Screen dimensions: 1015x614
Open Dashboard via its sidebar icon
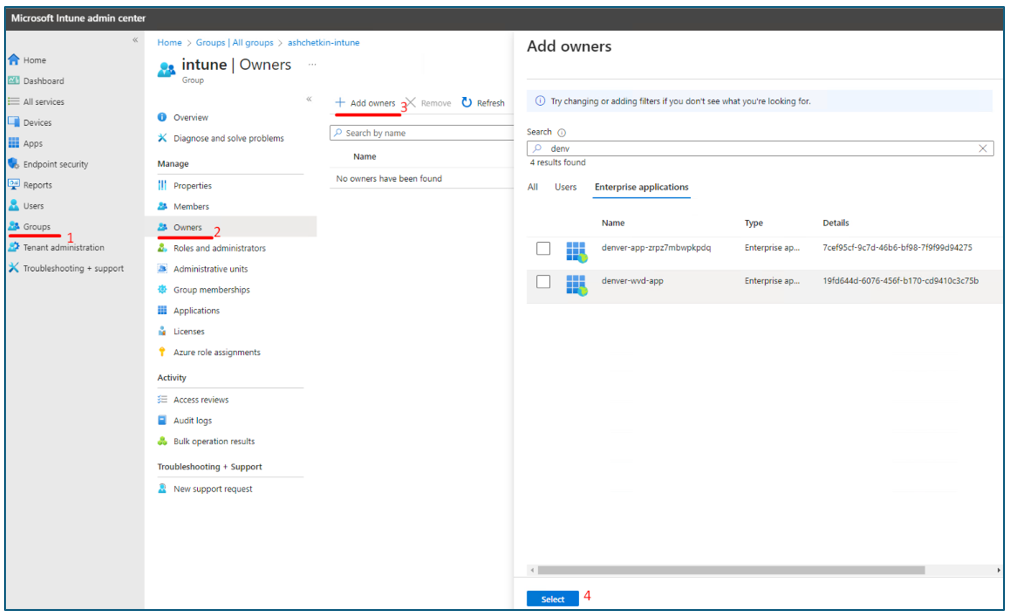coord(14,80)
